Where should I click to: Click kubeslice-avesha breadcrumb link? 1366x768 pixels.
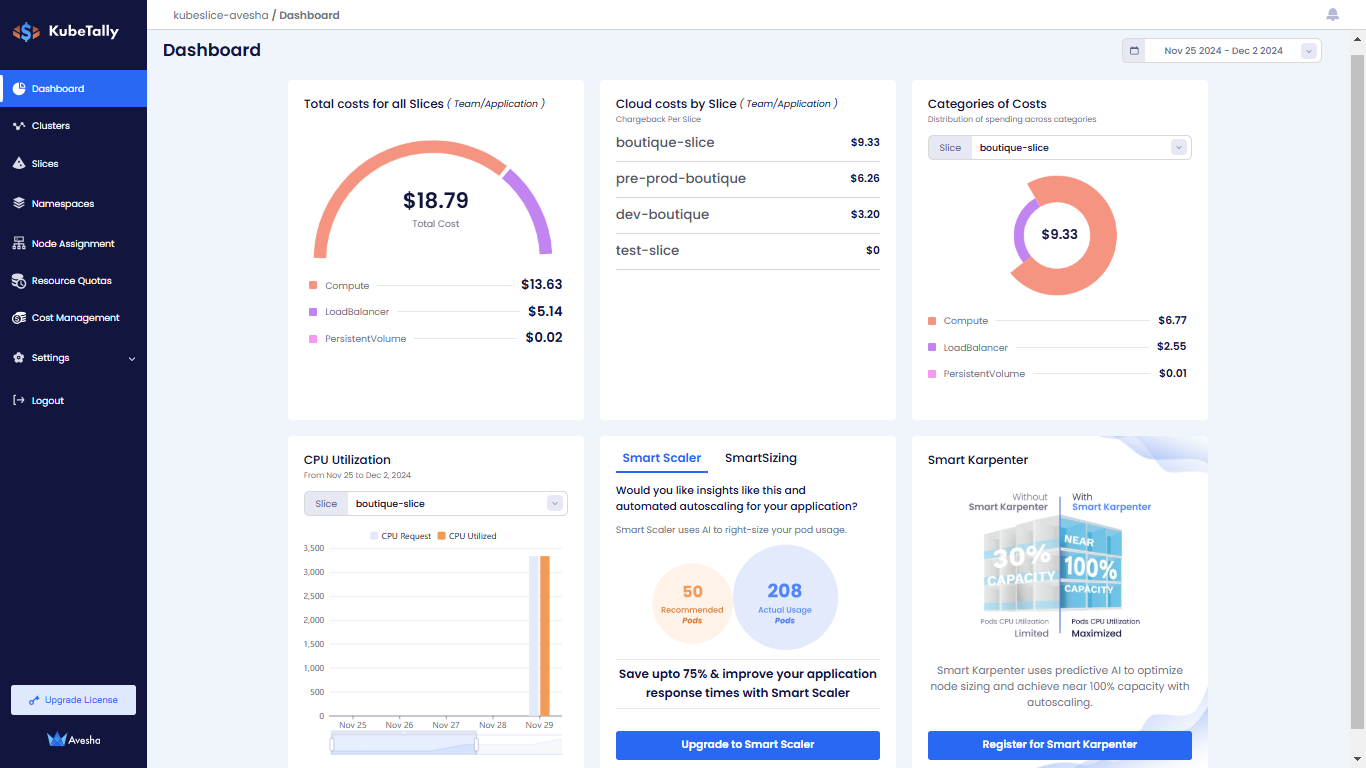click(221, 15)
